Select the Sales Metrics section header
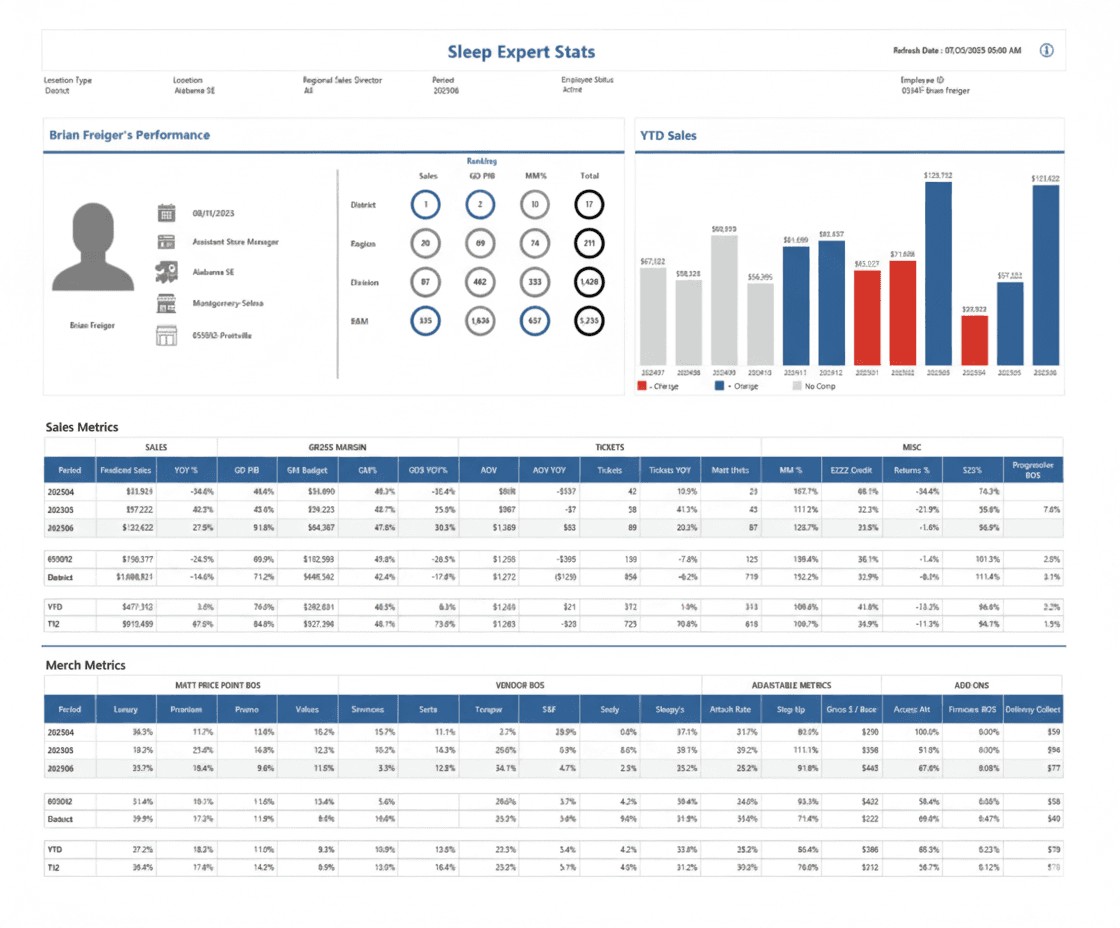Viewport: 1120px width, 928px height. click(x=80, y=426)
